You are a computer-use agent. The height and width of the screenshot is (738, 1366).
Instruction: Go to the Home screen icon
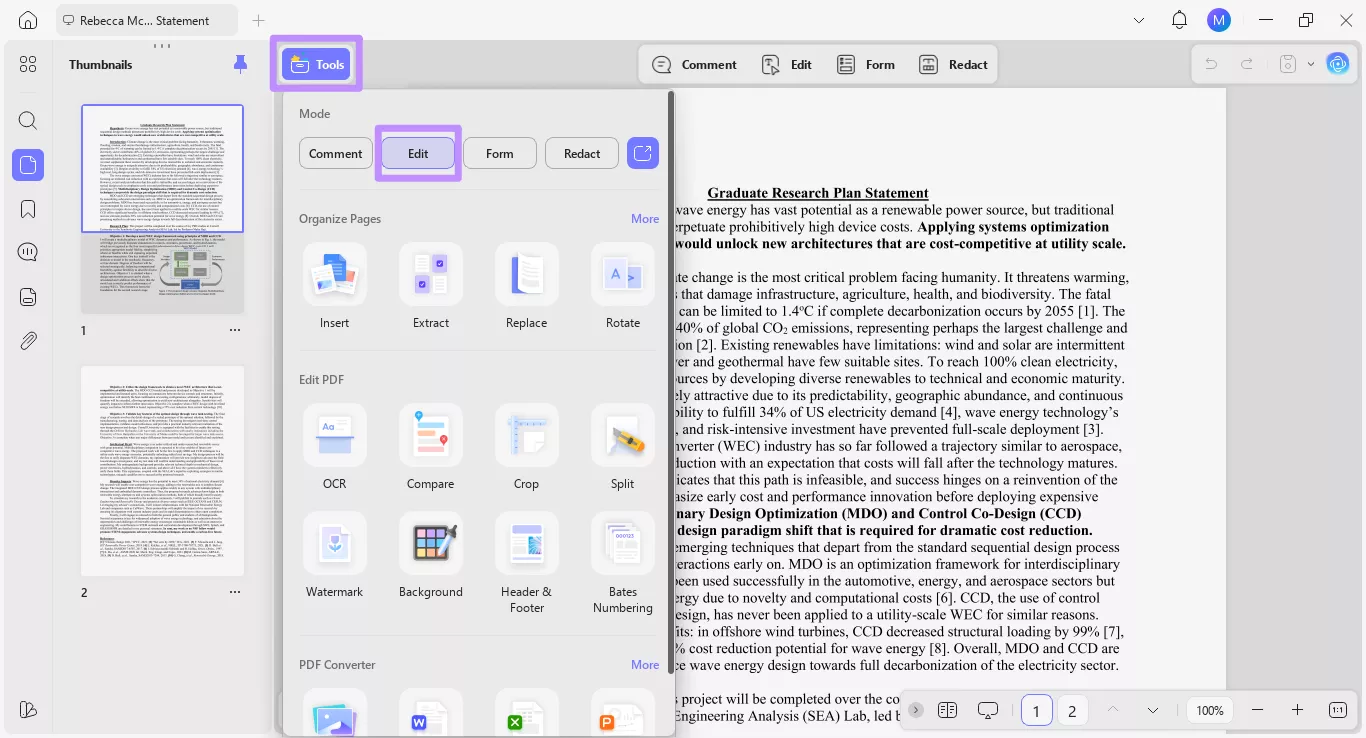point(28,20)
